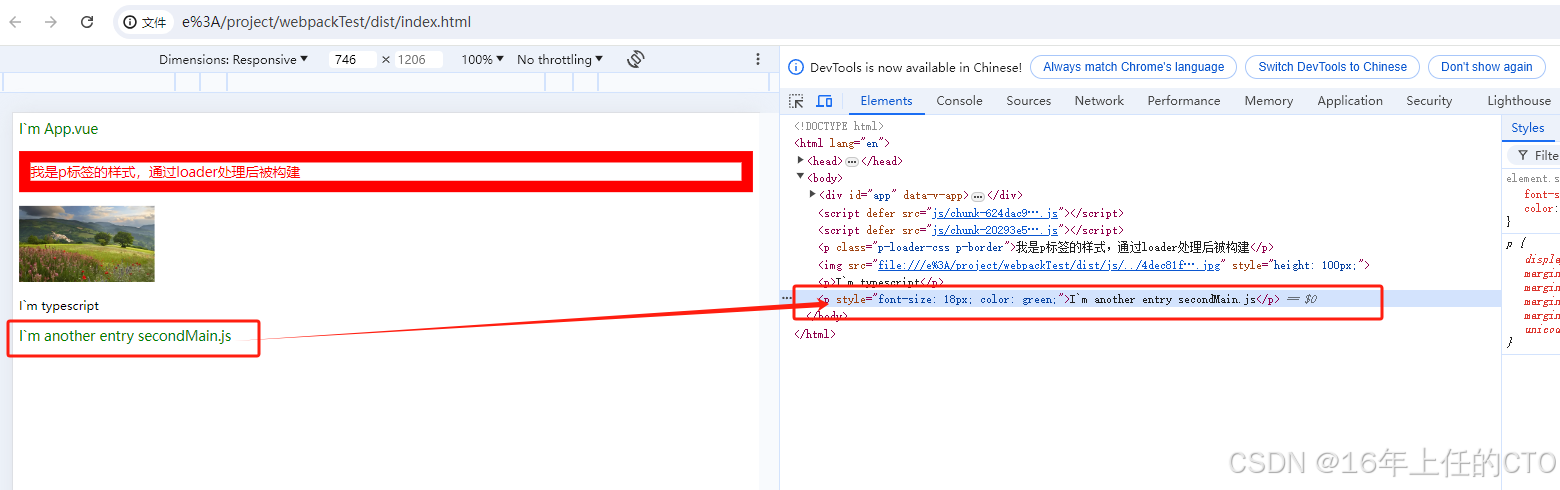Open the Memory tab
Screen dimensions: 1560x490
[1268, 101]
